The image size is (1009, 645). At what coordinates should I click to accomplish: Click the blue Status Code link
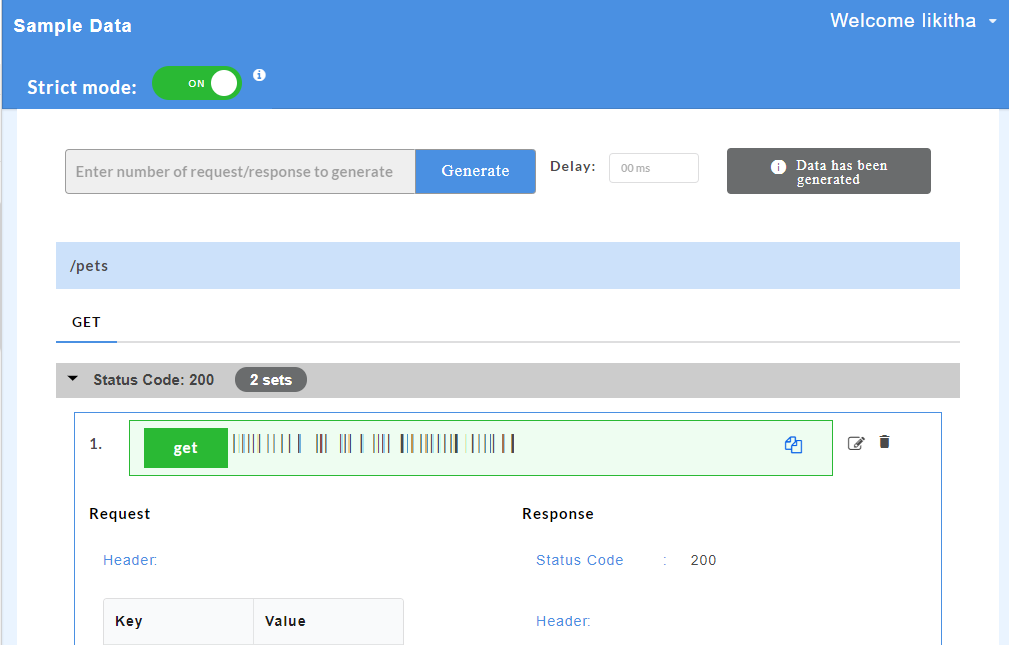tap(579, 560)
